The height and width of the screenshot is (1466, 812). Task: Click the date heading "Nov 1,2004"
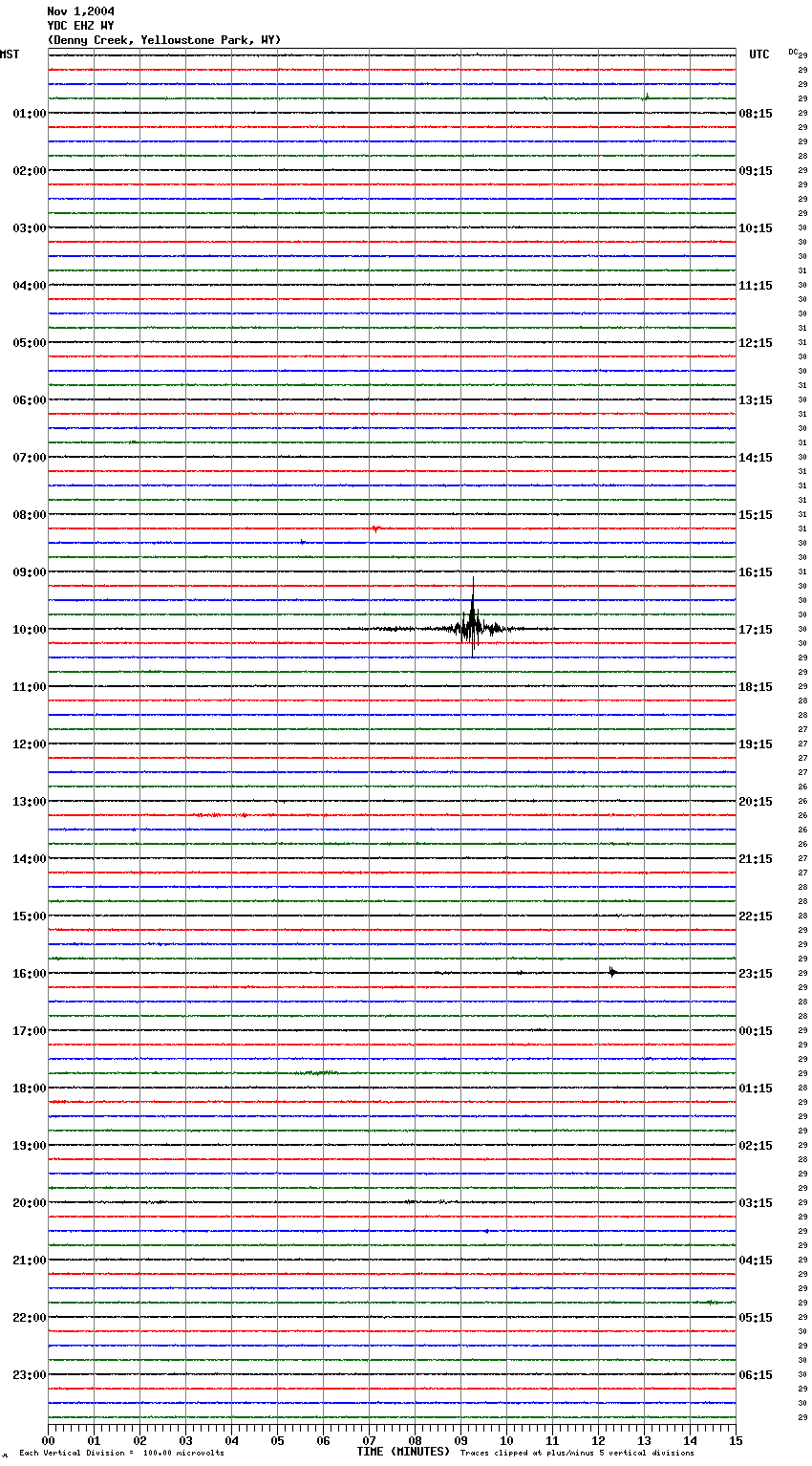[x=80, y=11]
